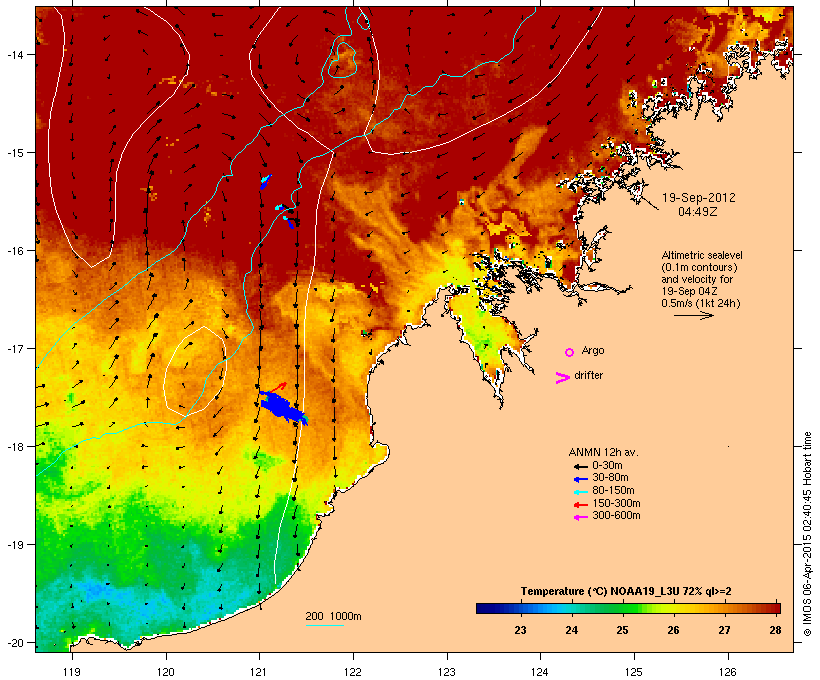Click the magenta drifter legend symbol
Viewport: 820px width, 680px height.
coord(562,378)
